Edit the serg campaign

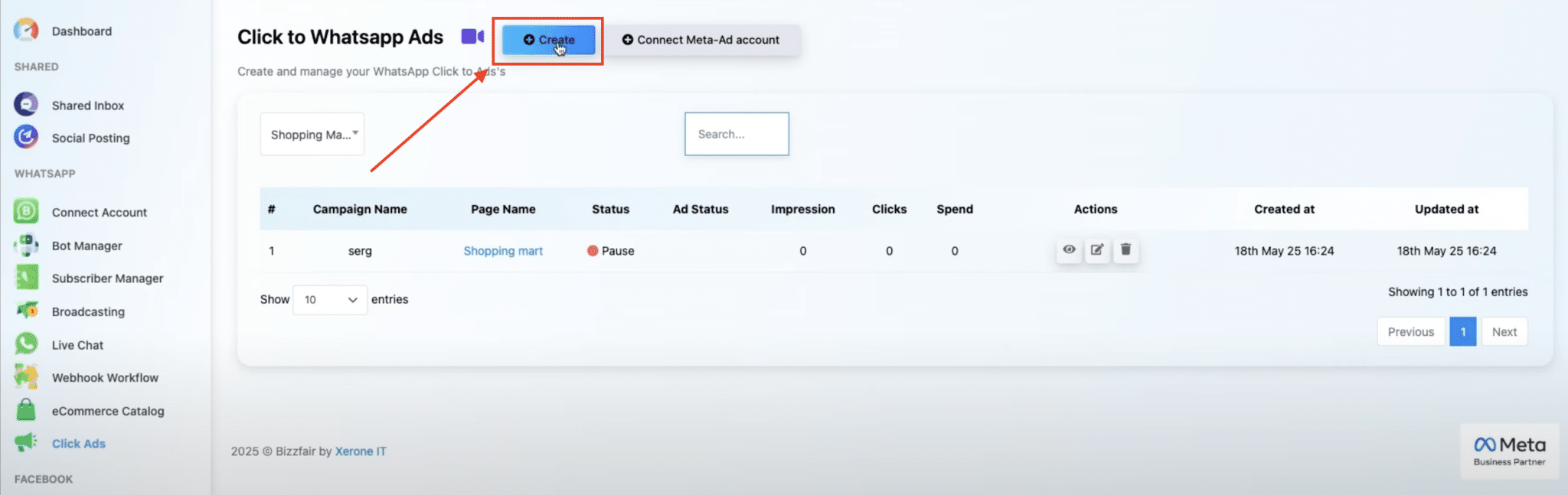click(x=1097, y=249)
